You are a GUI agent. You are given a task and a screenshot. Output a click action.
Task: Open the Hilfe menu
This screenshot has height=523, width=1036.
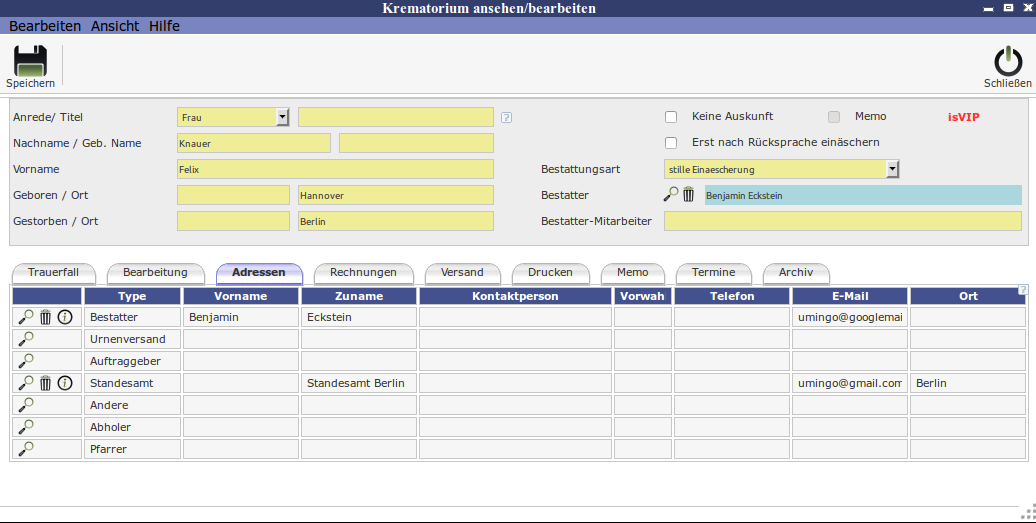[x=164, y=26]
